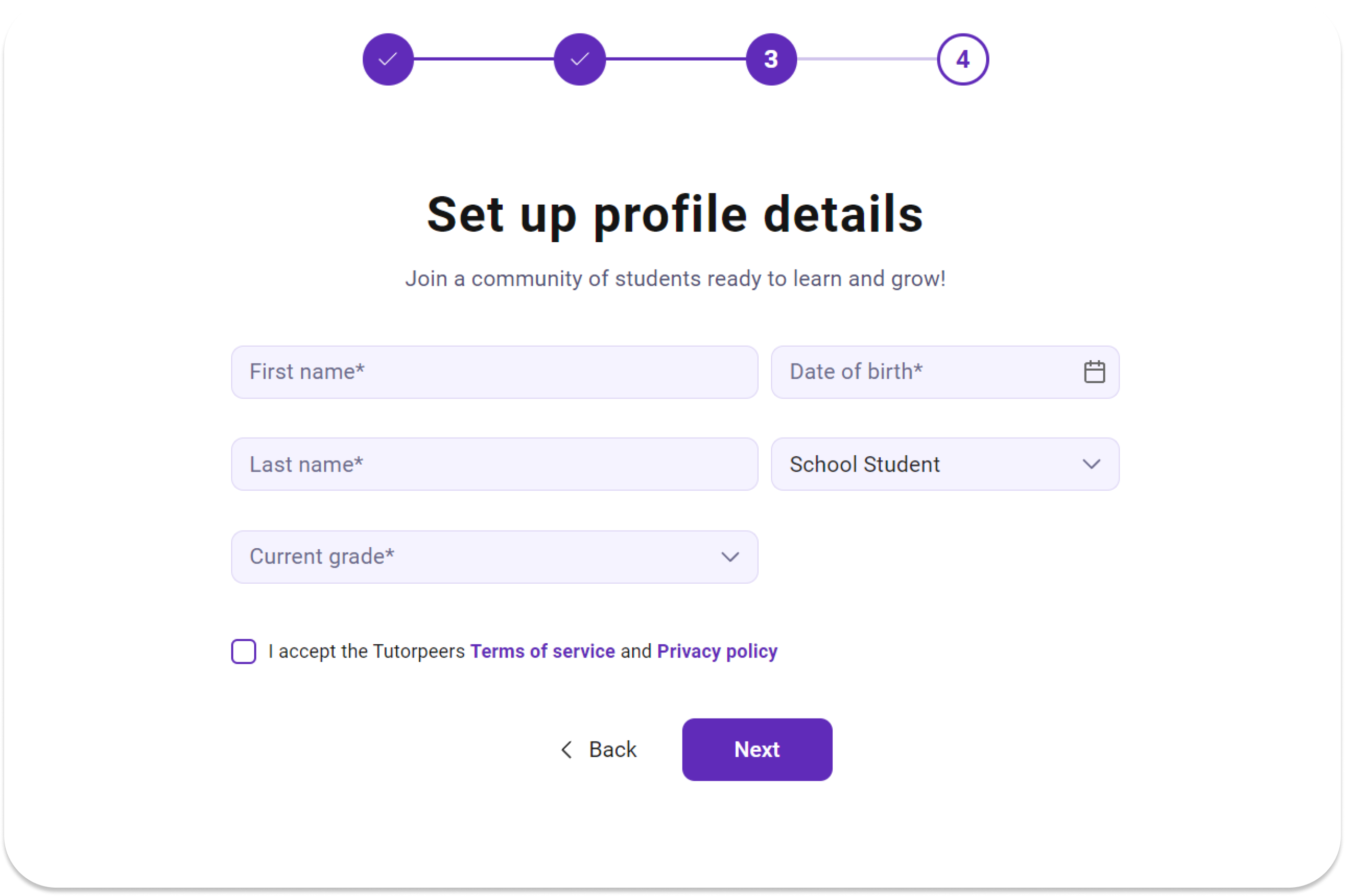
Task: Click the Next button
Action: coord(757,749)
